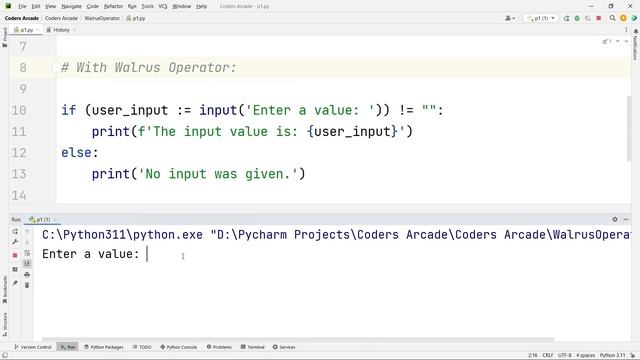Open the View menu
This screenshot has height=360, width=640.
click(x=50, y=7)
